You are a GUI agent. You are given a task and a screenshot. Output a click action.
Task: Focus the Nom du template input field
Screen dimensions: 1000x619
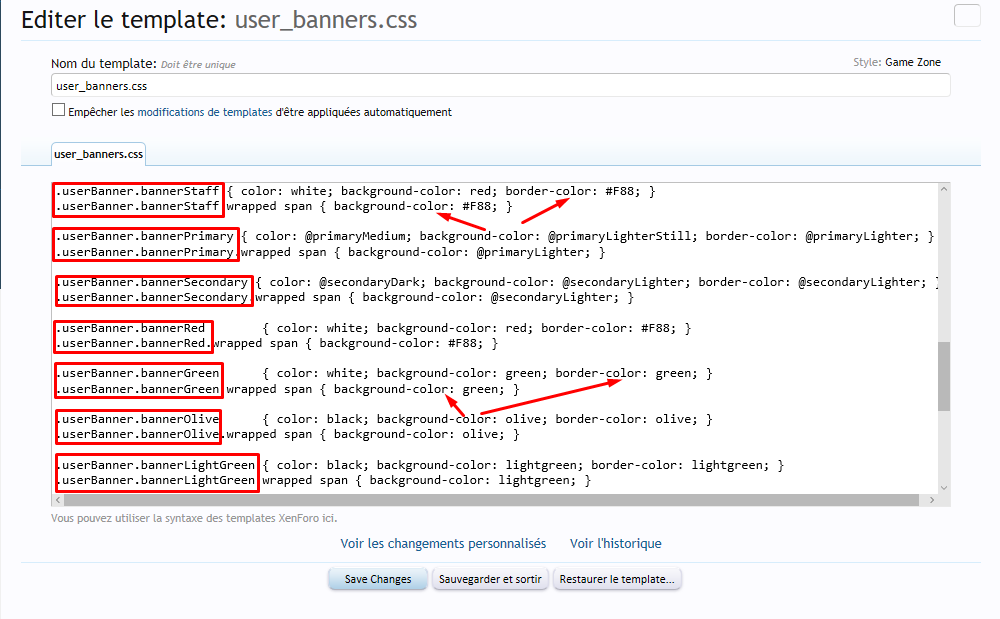click(x=500, y=86)
